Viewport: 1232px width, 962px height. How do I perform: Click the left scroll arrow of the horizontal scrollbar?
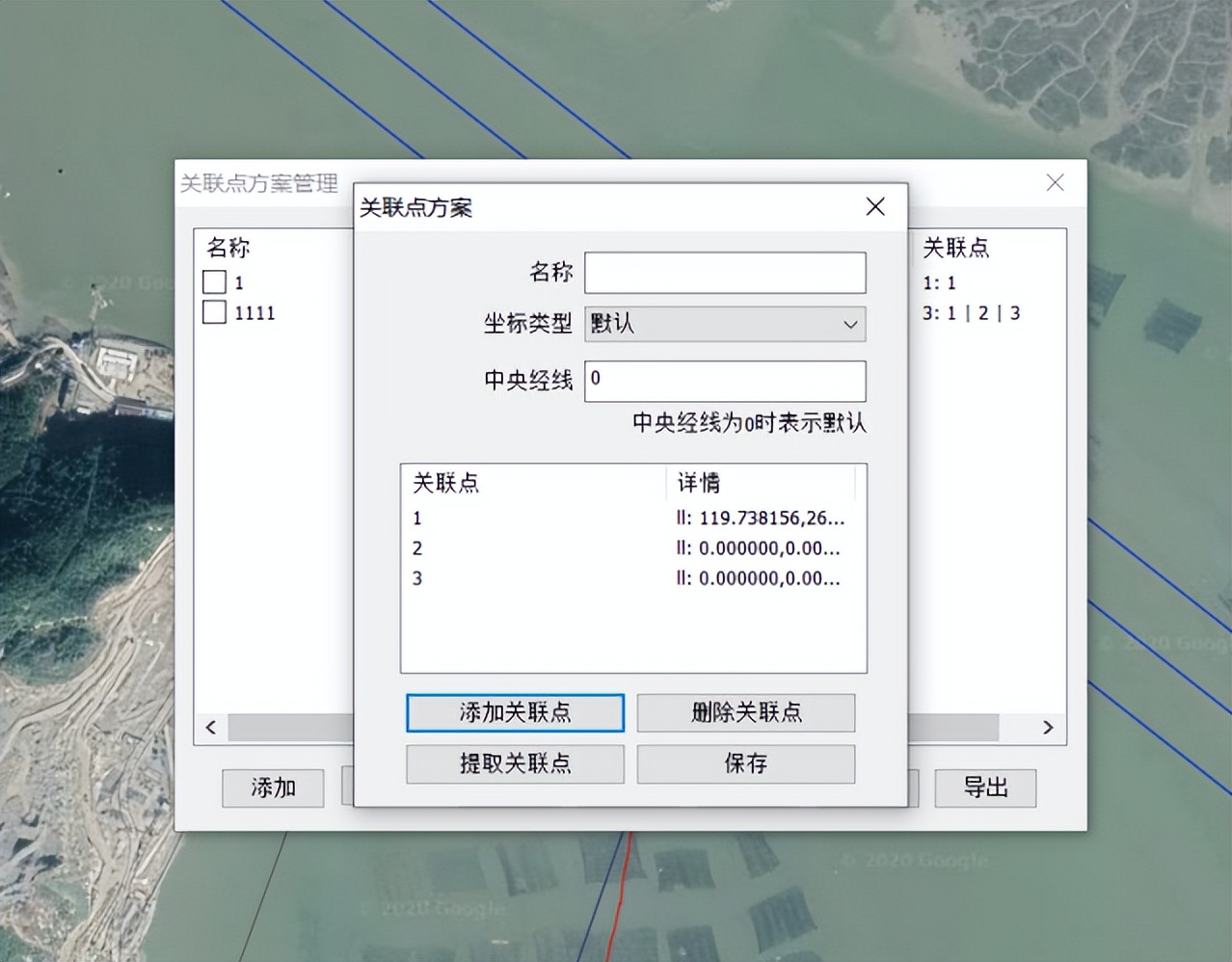(x=209, y=728)
